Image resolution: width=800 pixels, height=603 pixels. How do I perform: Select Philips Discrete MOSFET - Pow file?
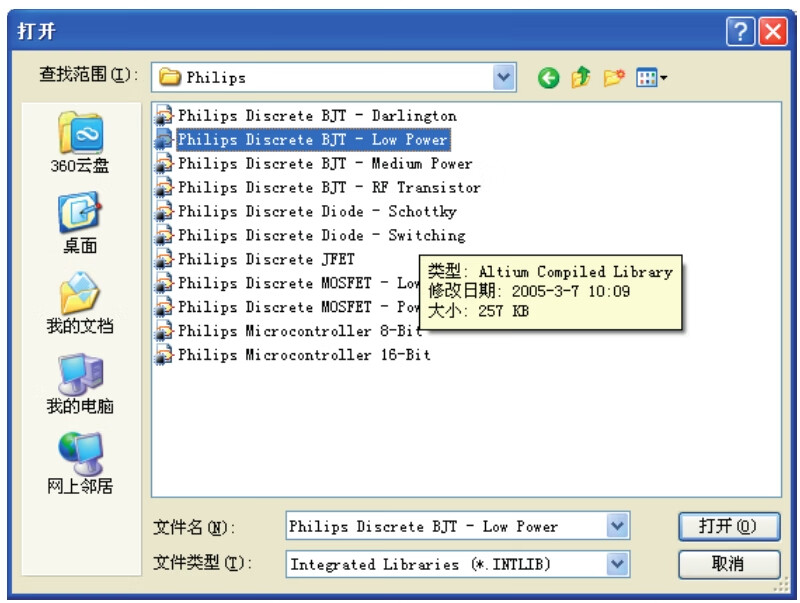pyautogui.click(x=298, y=308)
